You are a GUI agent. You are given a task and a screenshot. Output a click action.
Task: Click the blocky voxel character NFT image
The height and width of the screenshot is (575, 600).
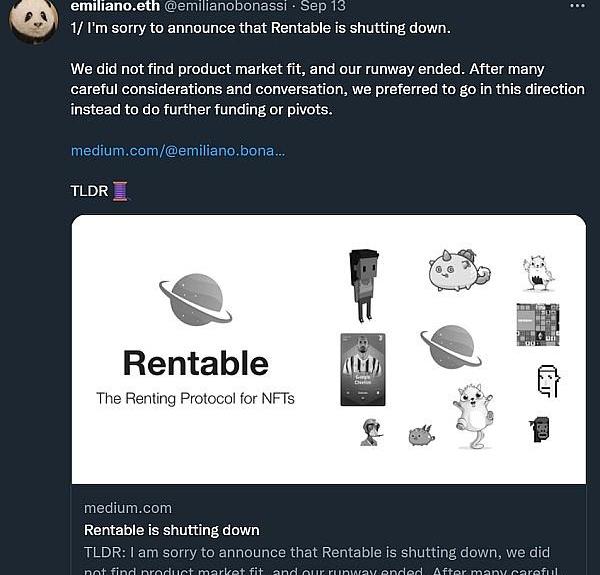tap(363, 285)
